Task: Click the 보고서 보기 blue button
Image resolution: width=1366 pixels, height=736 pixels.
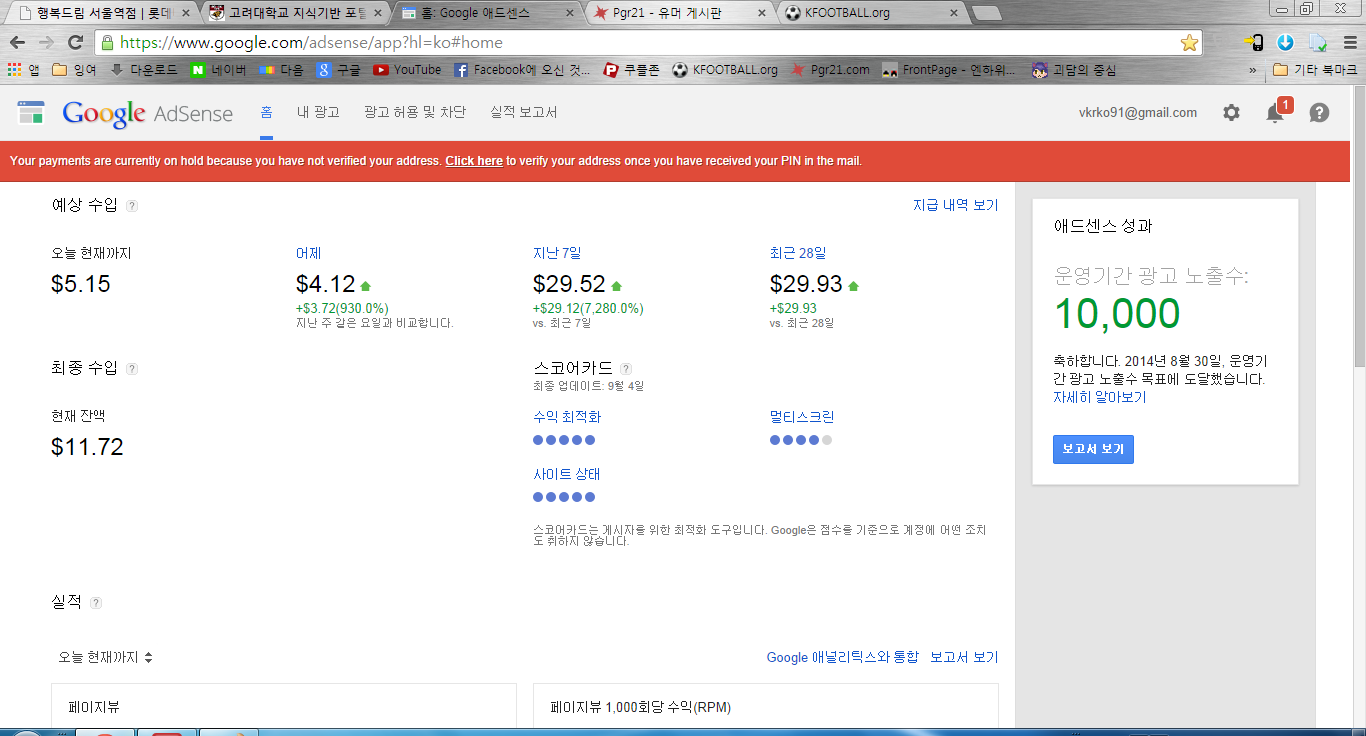Action: tap(1093, 449)
